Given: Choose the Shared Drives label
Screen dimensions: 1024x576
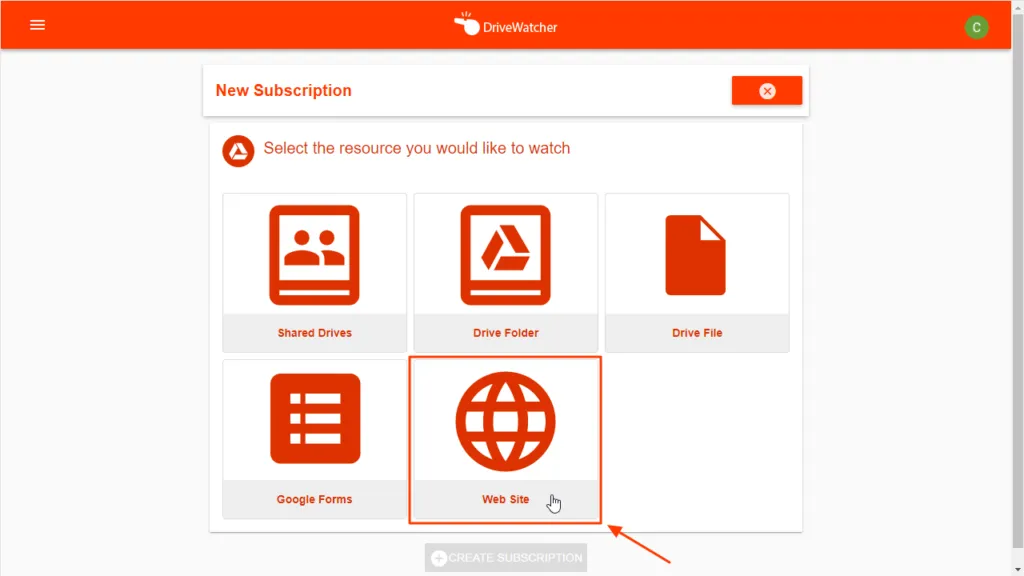Looking at the screenshot, I should 314,332.
